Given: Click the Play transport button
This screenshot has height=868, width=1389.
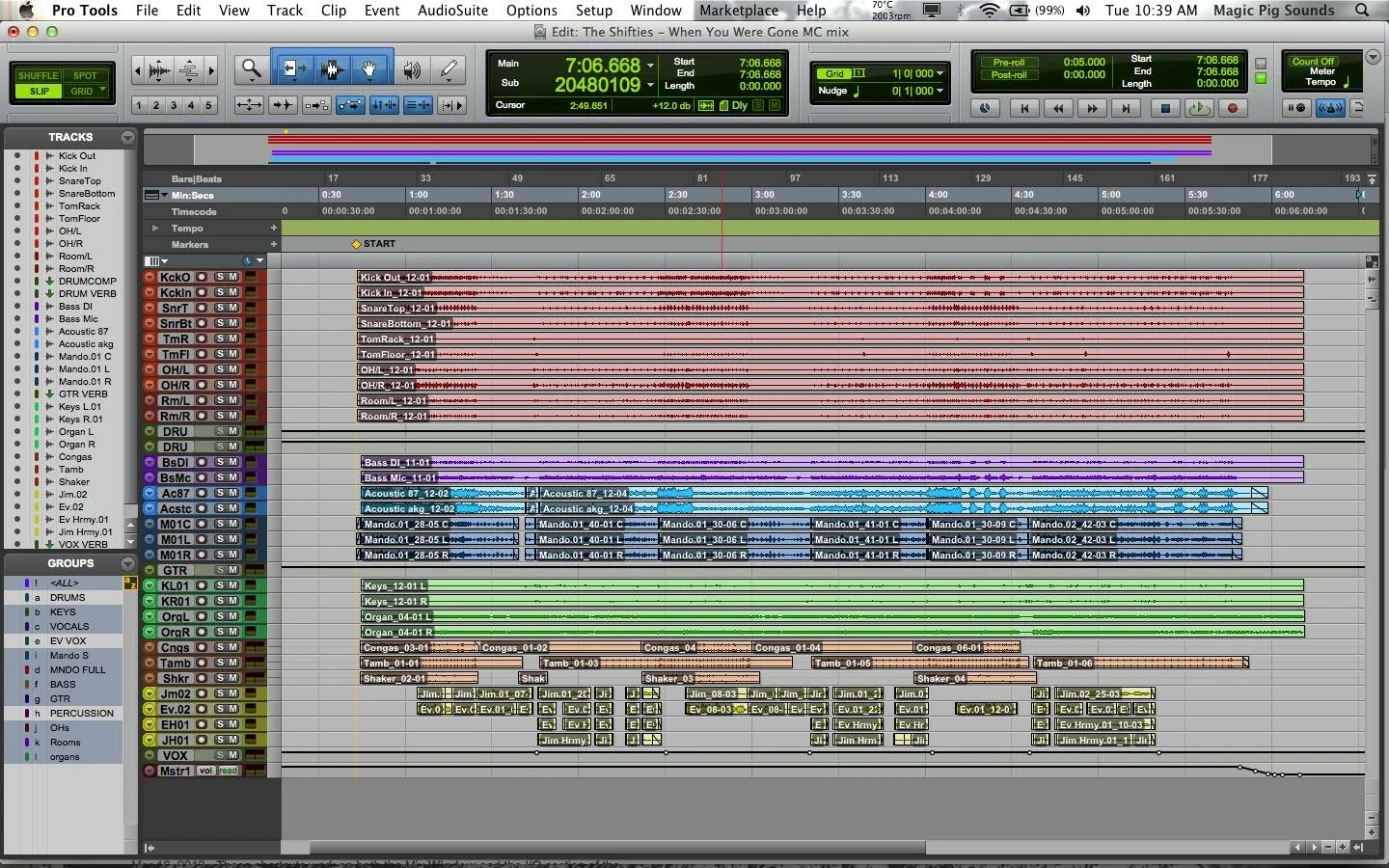Looking at the screenshot, I should point(1198,108).
